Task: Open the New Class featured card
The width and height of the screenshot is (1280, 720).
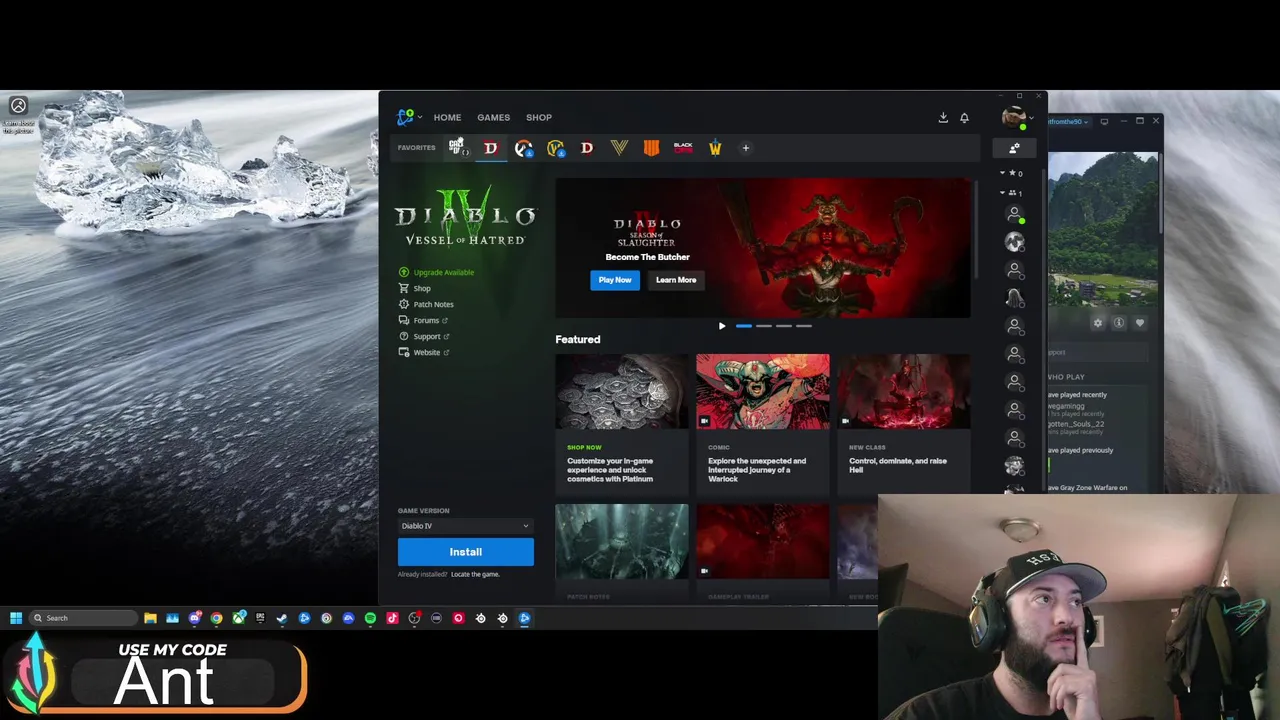Action: pos(904,423)
